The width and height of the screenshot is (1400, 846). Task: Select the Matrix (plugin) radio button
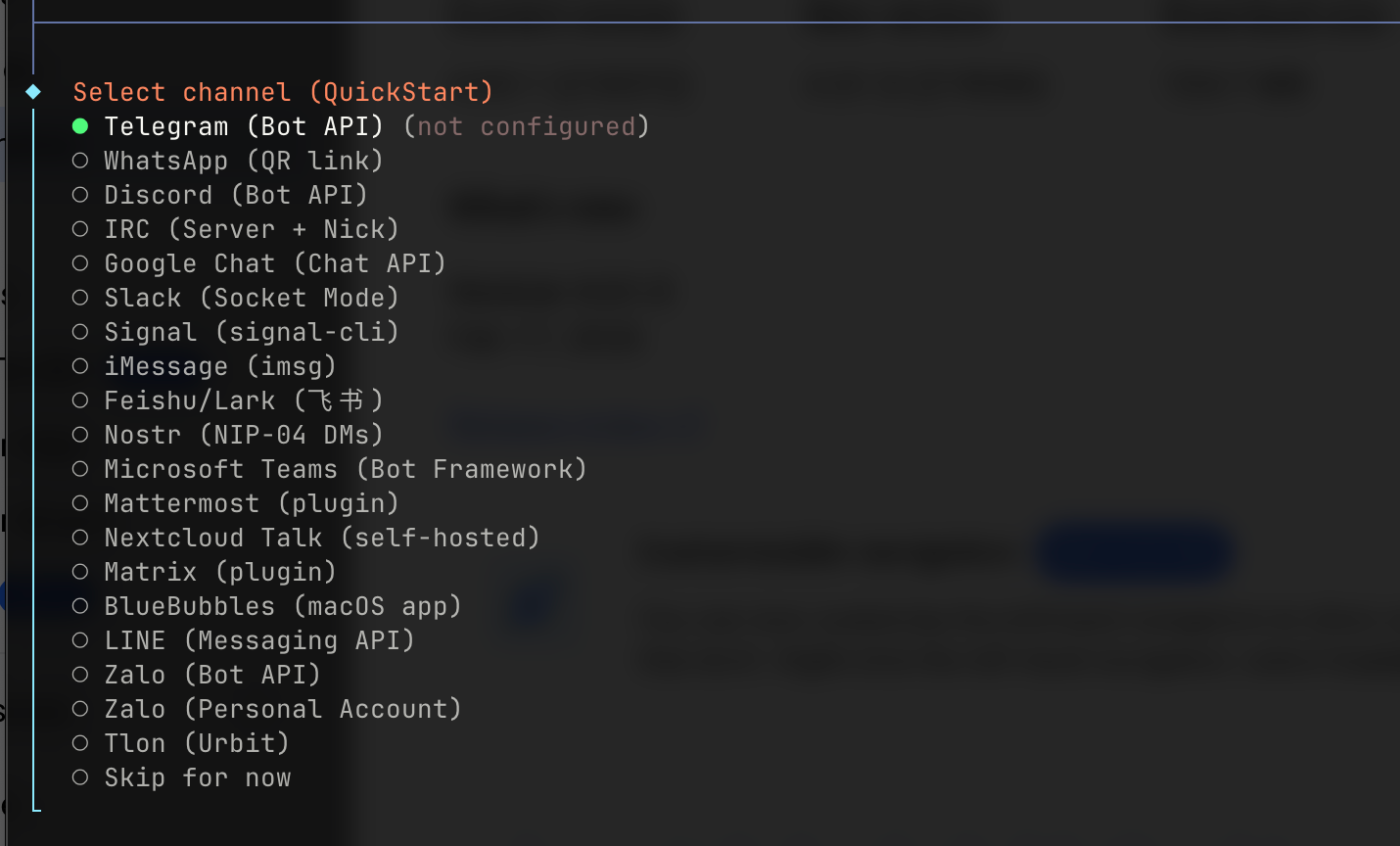point(80,572)
